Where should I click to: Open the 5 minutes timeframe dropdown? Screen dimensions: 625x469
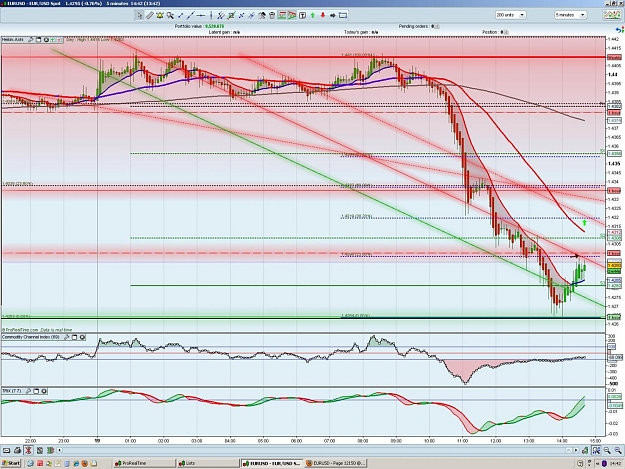click(x=570, y=15)
